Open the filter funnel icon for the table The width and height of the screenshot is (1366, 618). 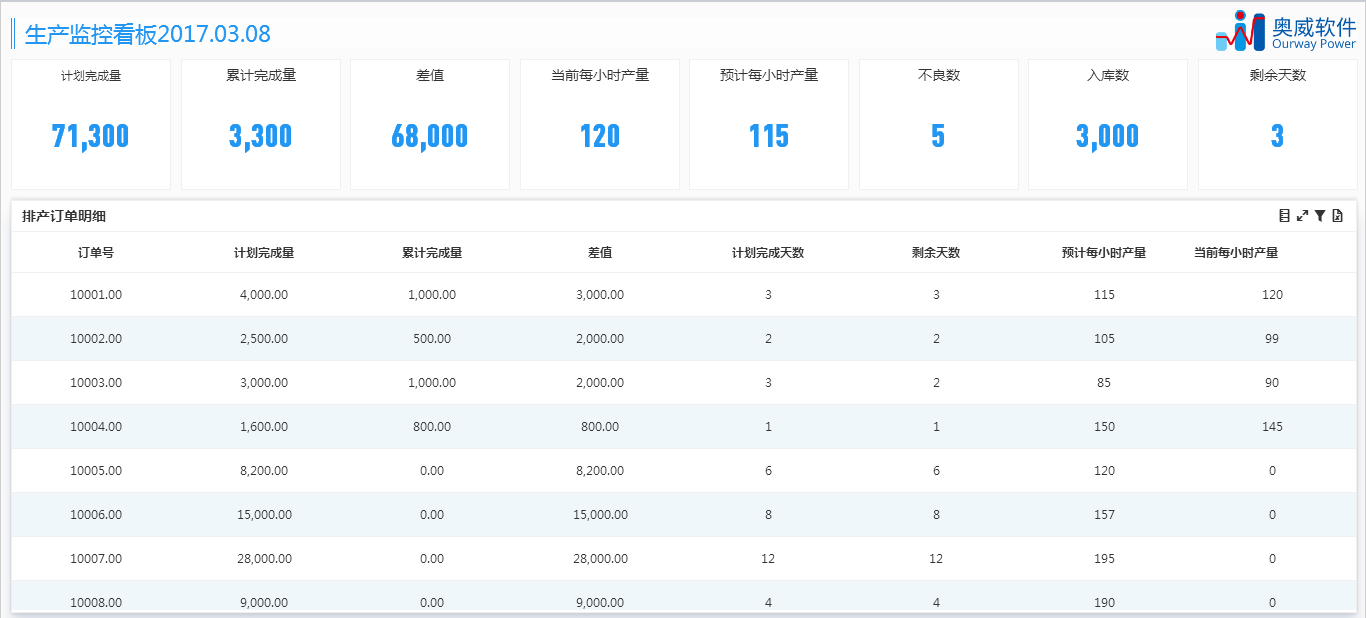(1320, 216)
